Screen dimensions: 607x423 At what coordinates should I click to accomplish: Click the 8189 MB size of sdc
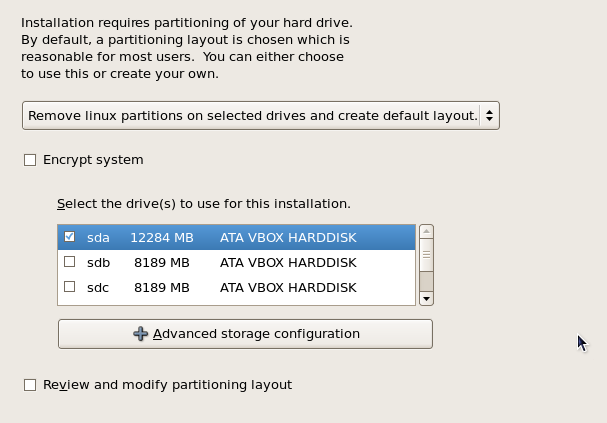pyautogui.click(x=161, y=287)
